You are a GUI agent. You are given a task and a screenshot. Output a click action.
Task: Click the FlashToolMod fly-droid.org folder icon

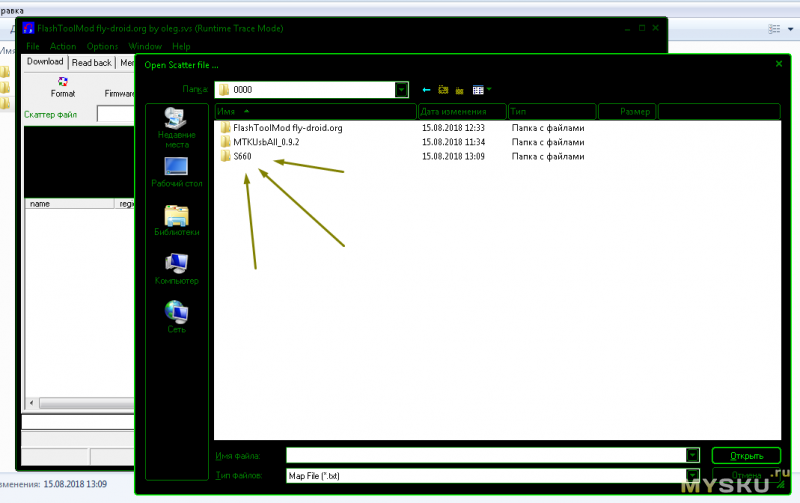tap(226, 128)
